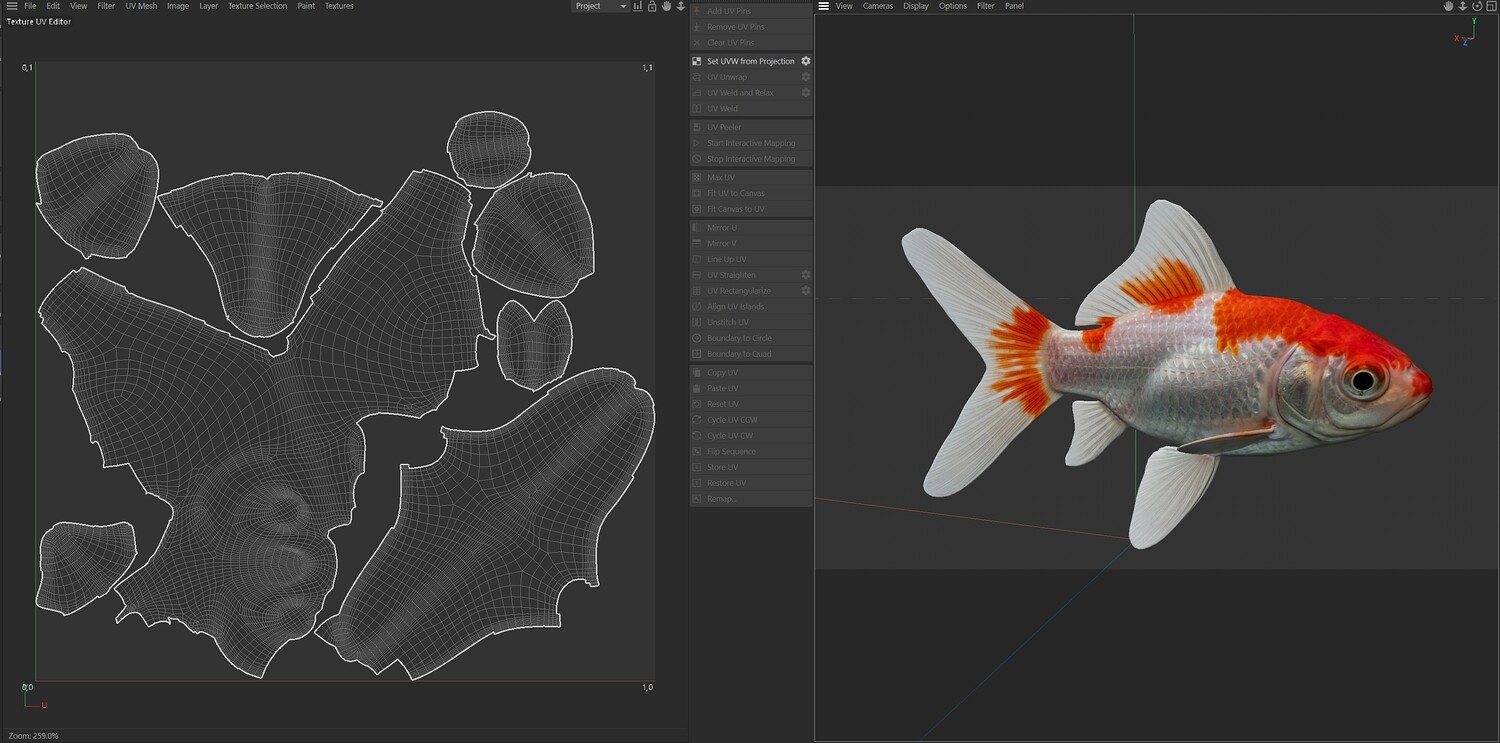Click Cycle UV CW
This screenshot has width=1500, height=743.
pos(751,436)
